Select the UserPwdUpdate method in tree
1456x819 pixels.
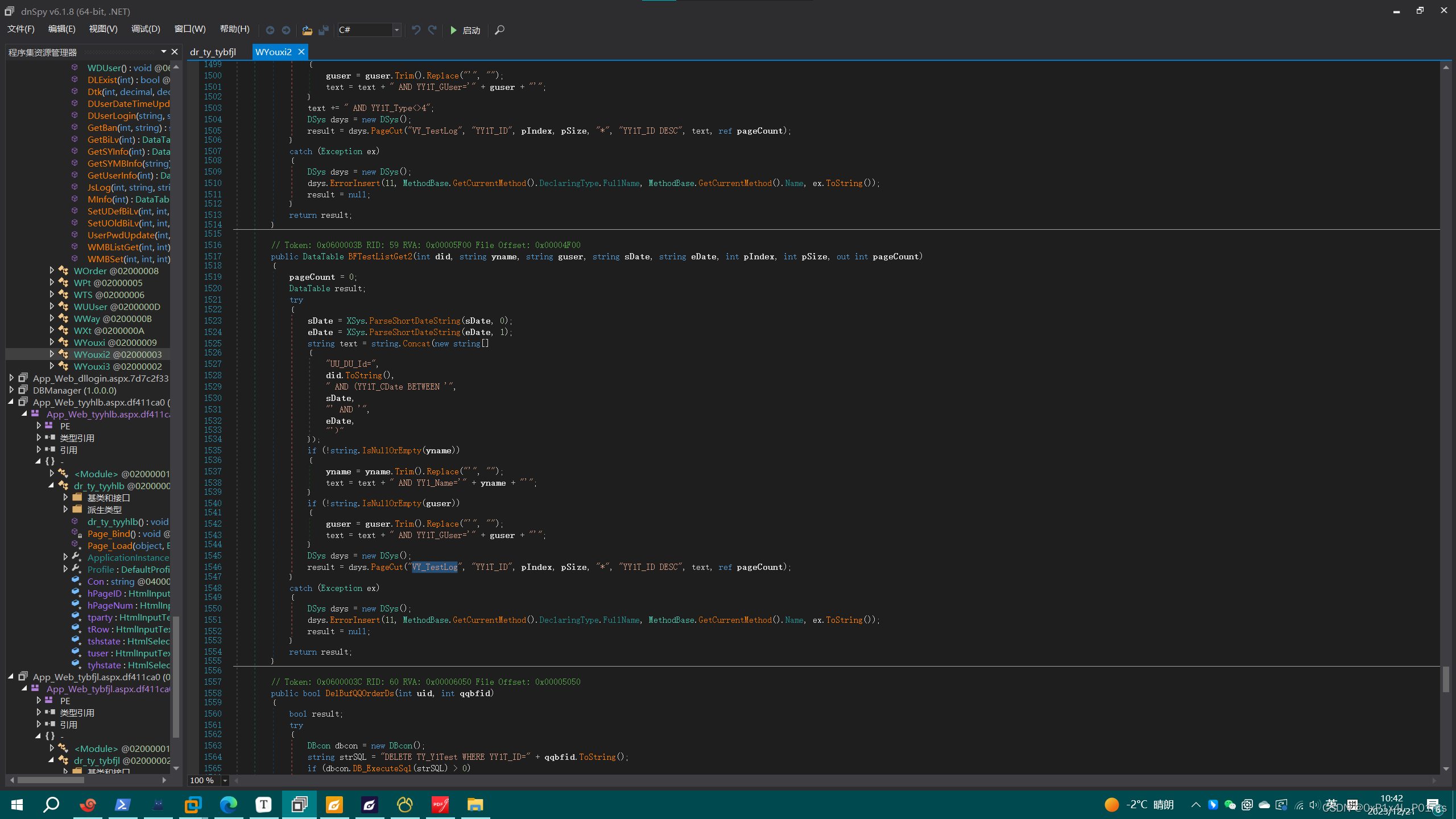pos(129,235)
